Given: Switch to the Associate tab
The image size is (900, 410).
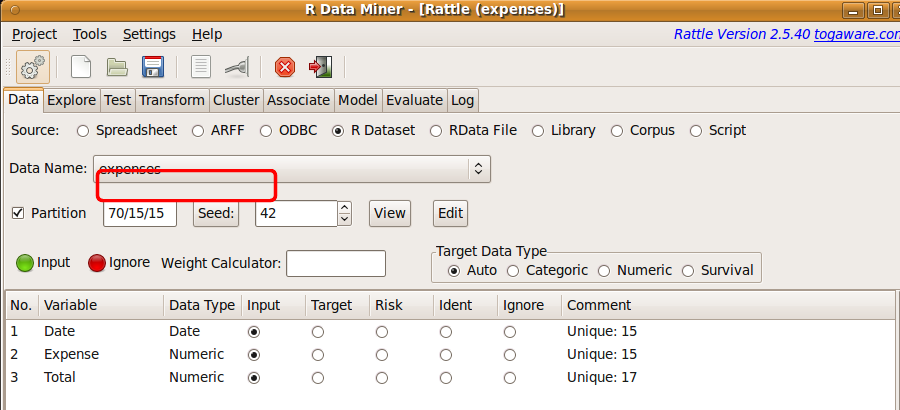Looking at the screenshot, I should pyautogui.click(x=298, y=100).
